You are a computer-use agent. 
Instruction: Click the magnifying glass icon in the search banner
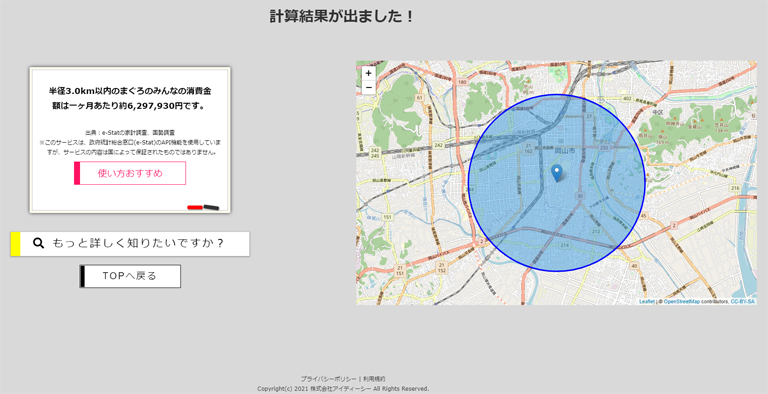tap(39, 243)
